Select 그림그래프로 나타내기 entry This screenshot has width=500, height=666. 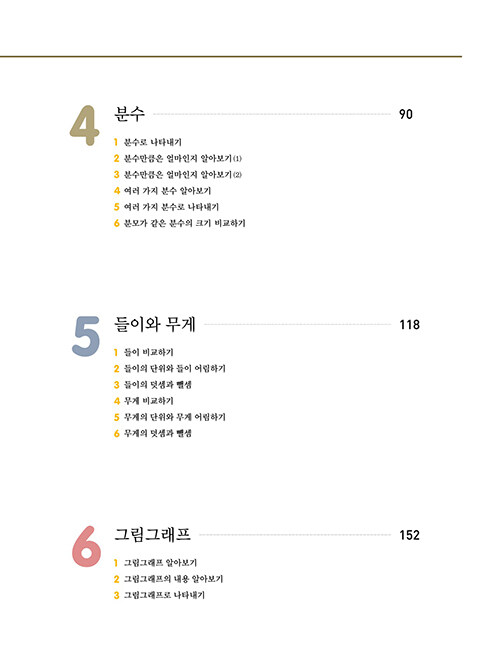(164, 595)
